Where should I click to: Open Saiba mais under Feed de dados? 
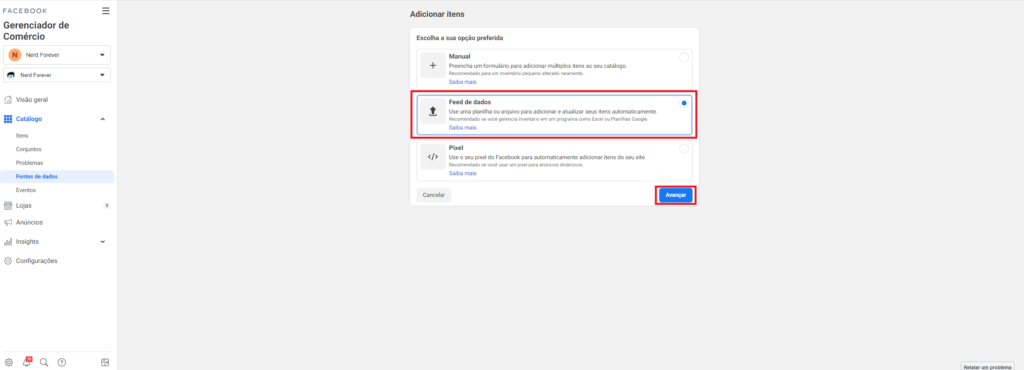click(x=462, y=128)
